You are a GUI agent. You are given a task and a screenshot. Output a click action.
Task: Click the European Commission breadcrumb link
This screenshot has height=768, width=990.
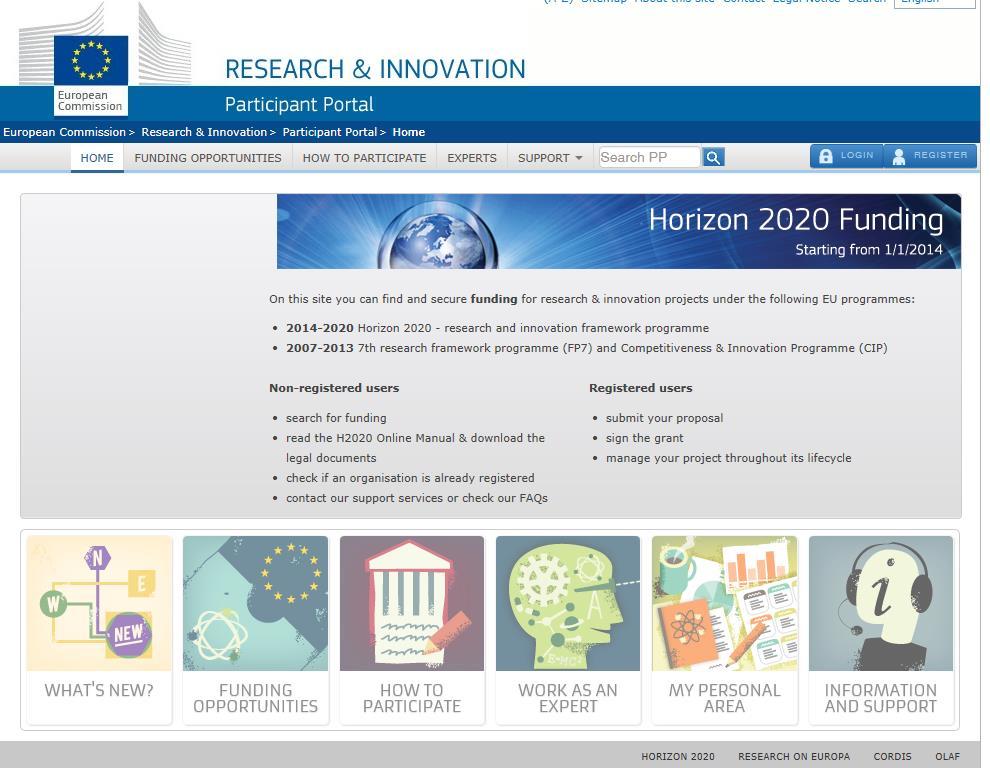coord(64,132)
